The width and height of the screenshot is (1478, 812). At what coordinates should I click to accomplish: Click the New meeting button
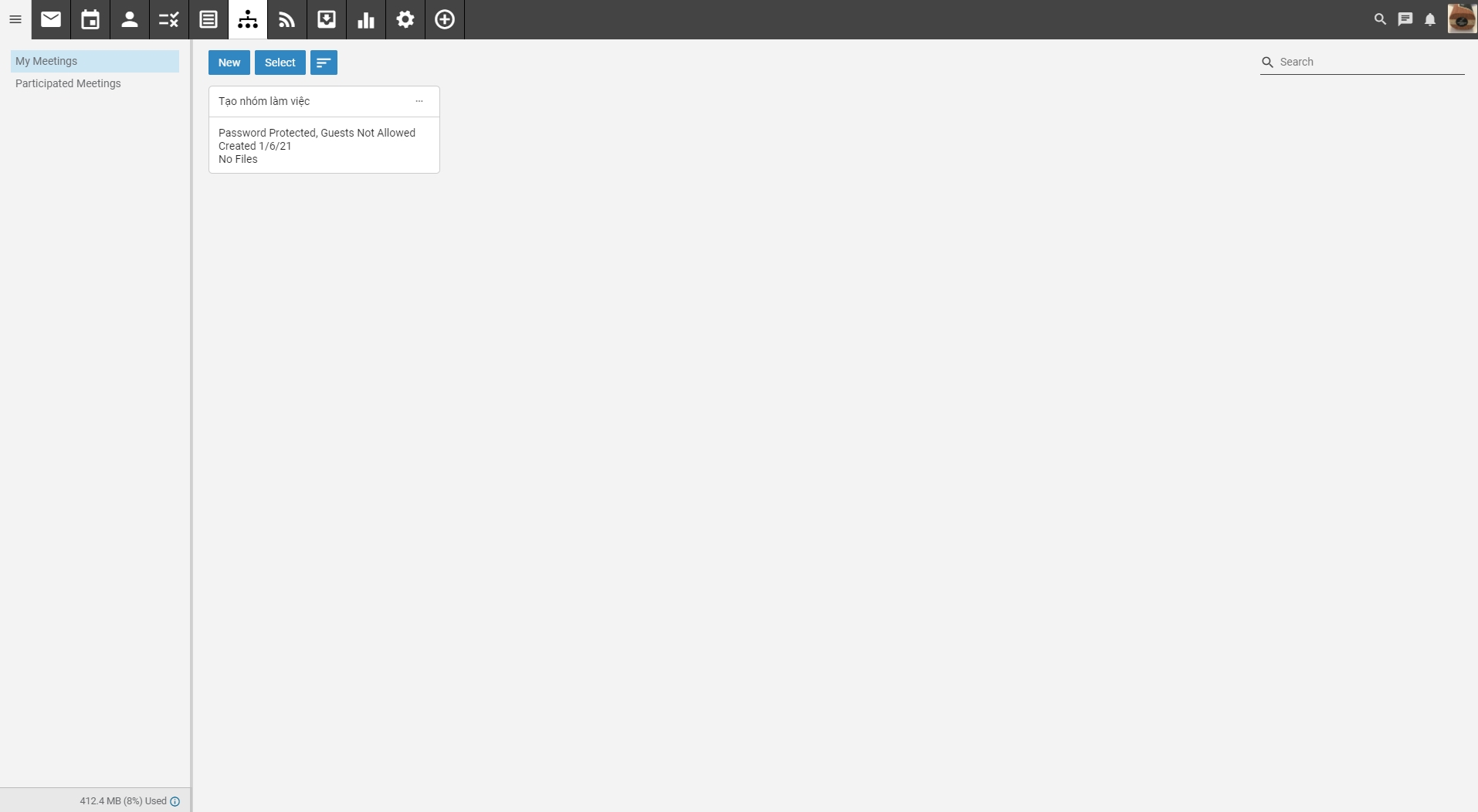pyautogui.click(x=229, y=63)
